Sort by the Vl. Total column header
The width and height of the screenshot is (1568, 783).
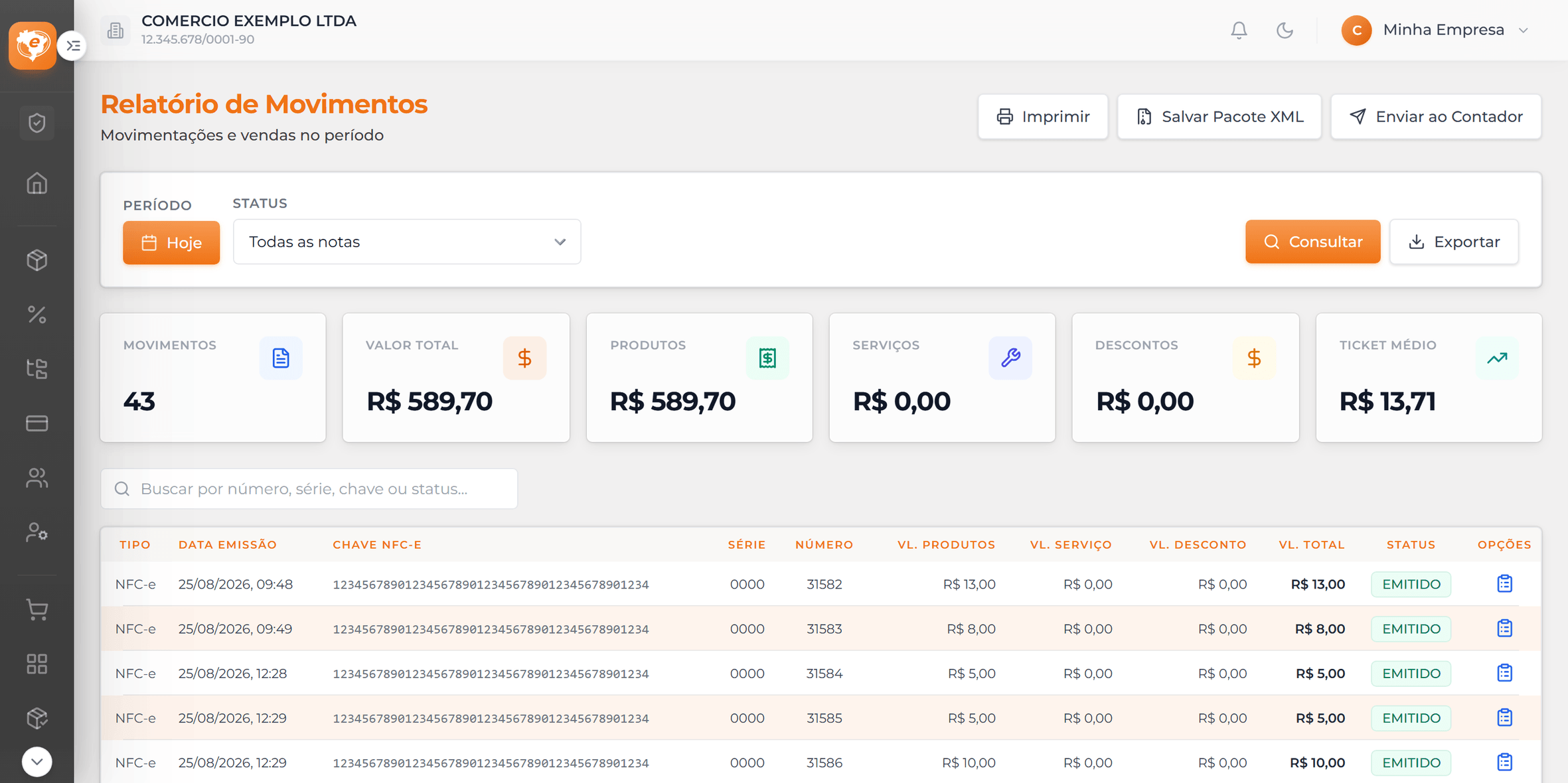pos(1312,545)
